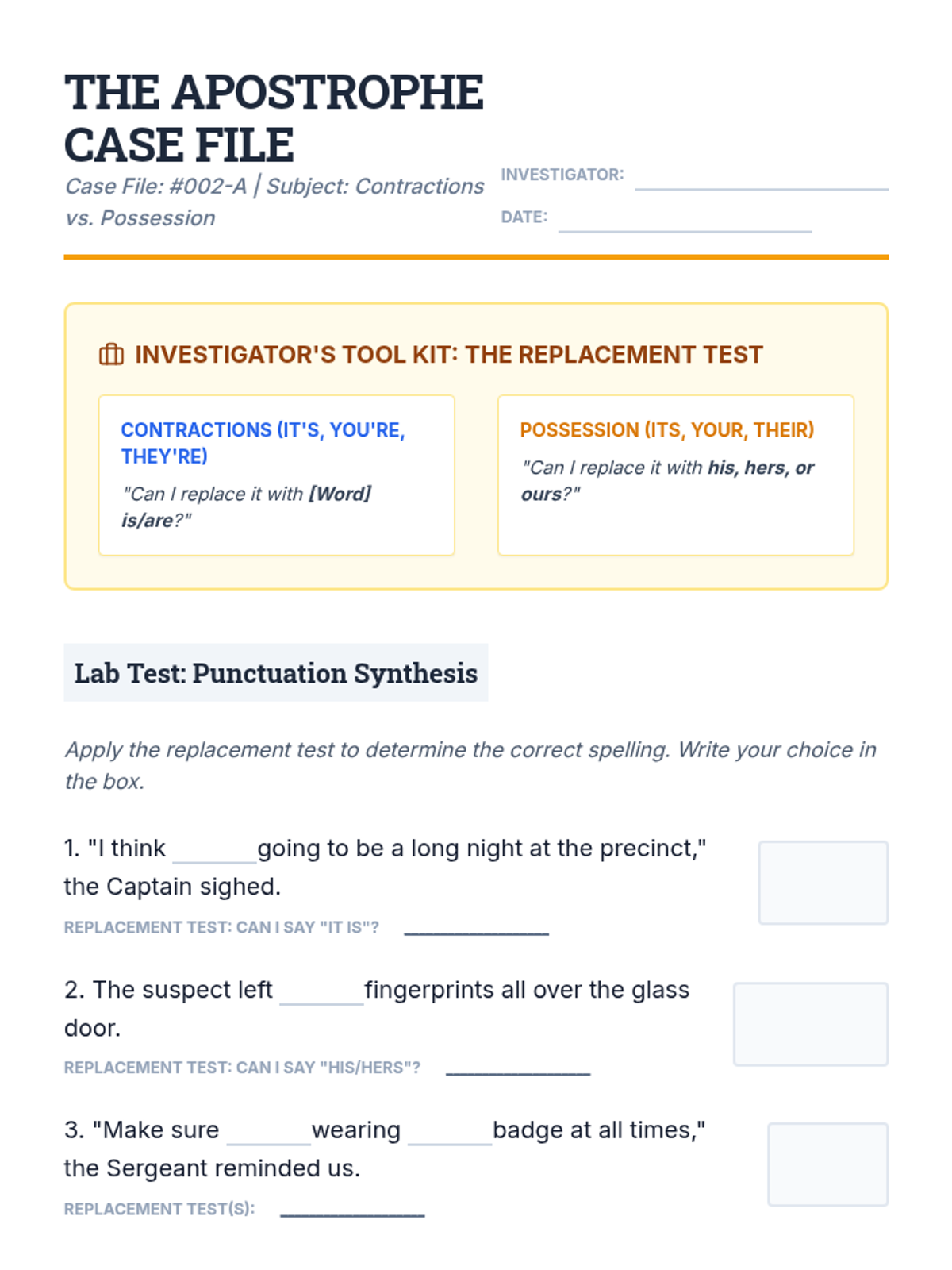Click the "Investigator's Tool Kit" heading text

(448, 354)
